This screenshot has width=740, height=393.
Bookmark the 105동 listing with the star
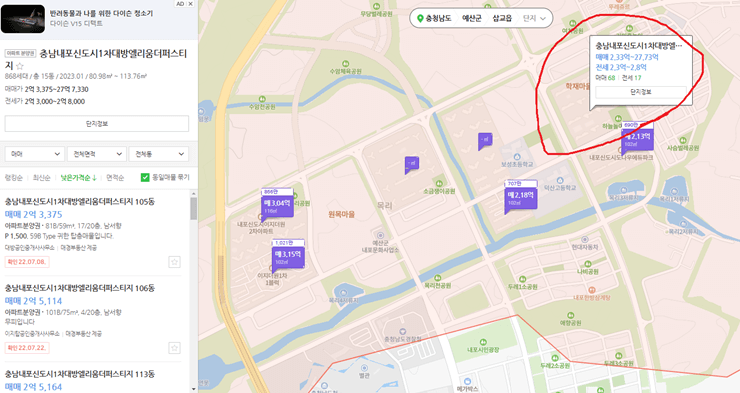[x=174, y=262]
